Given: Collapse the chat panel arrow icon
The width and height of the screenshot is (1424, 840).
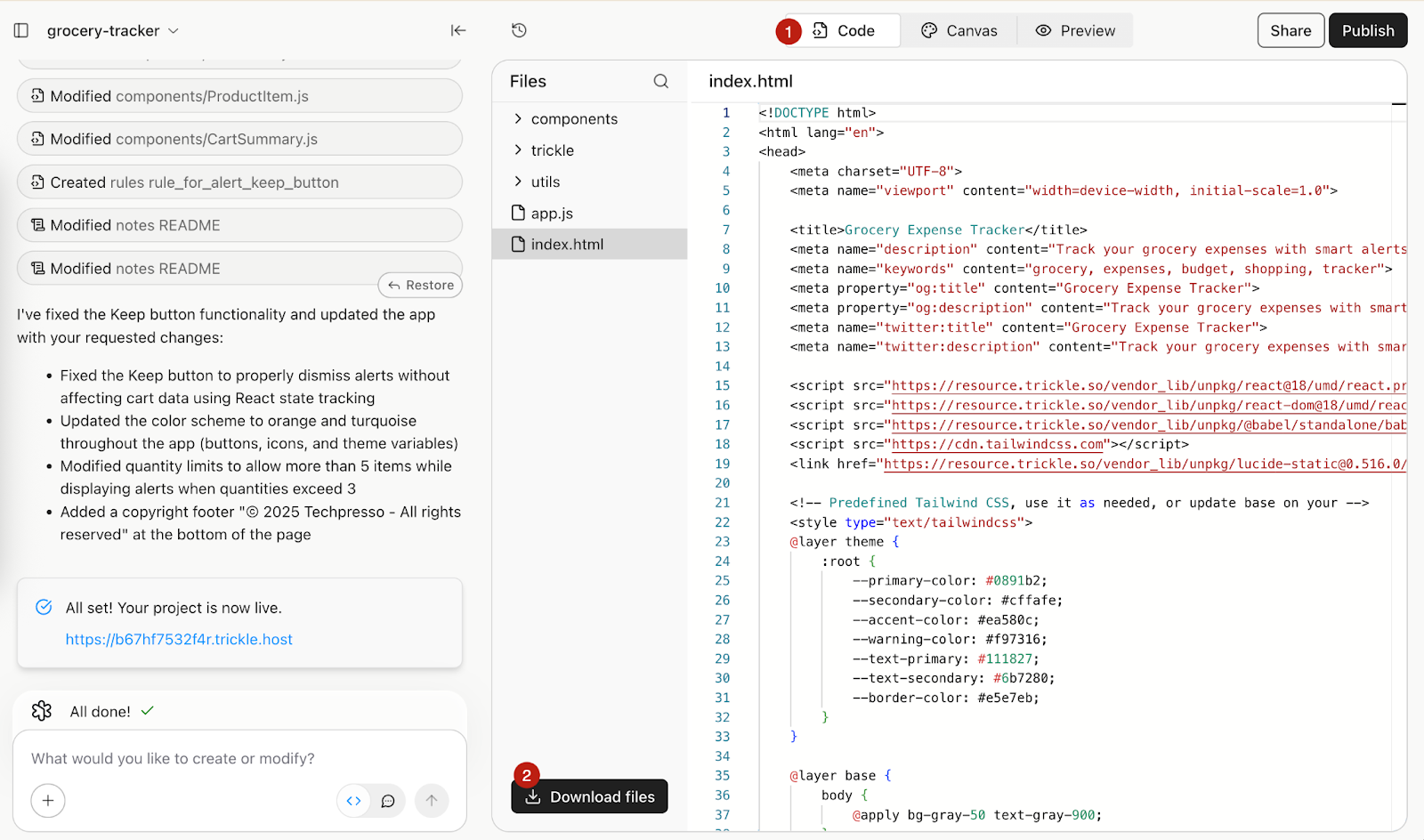Looking at the screenshot, I should tap(458, 30).
